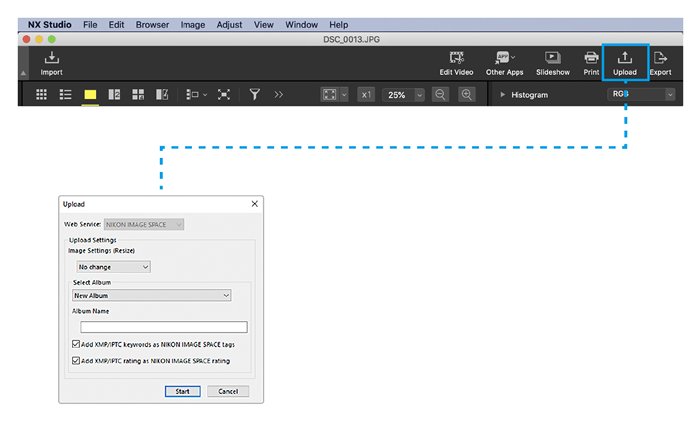Open the 25% zoom level dropdown

(404, 94)
